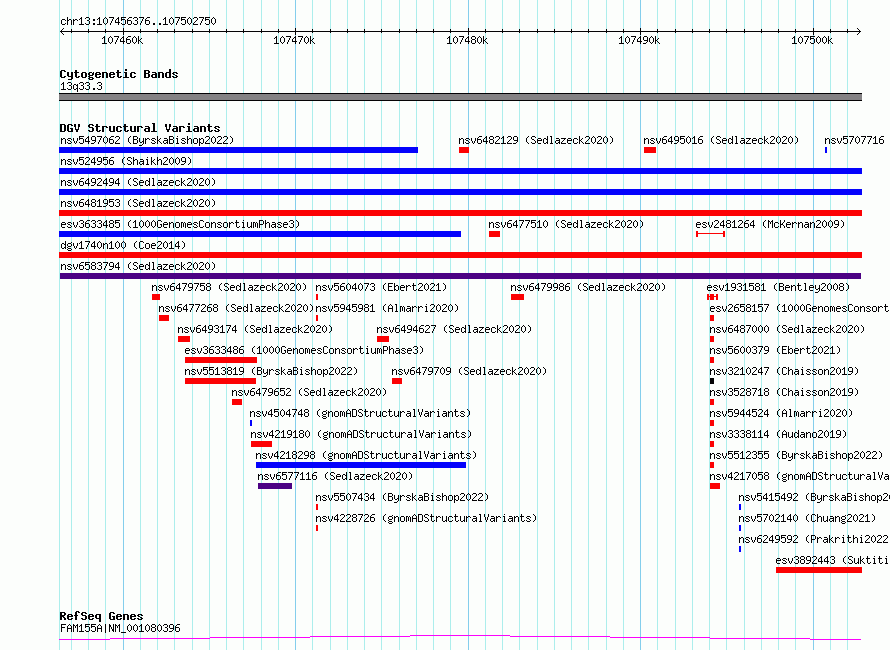890x650 pixels.
Task: Click the RefSeq Genes track title
Action: pyautogui.click(x=101, y=616)
